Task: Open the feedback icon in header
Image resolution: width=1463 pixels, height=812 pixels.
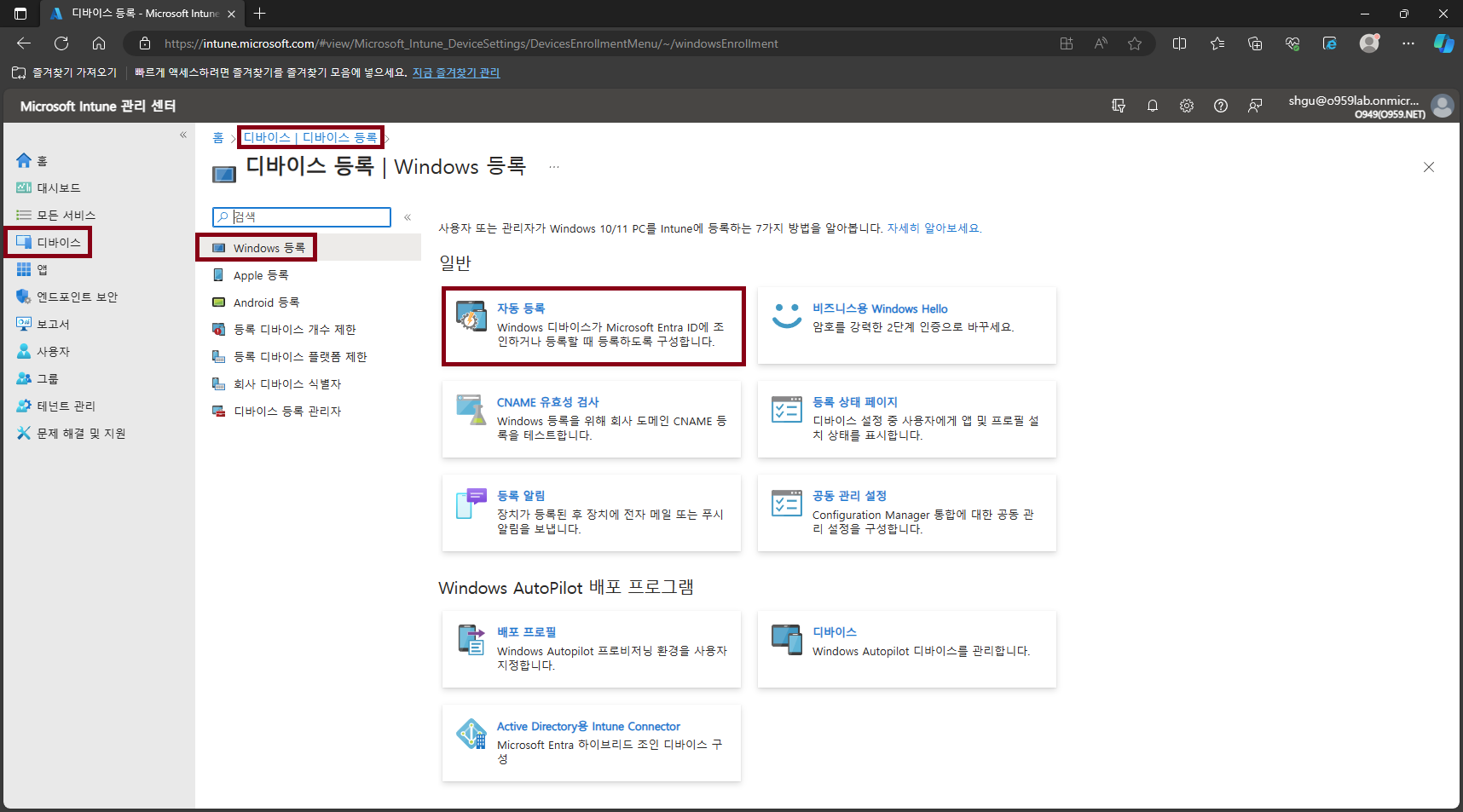Action: coord(1255,106)
